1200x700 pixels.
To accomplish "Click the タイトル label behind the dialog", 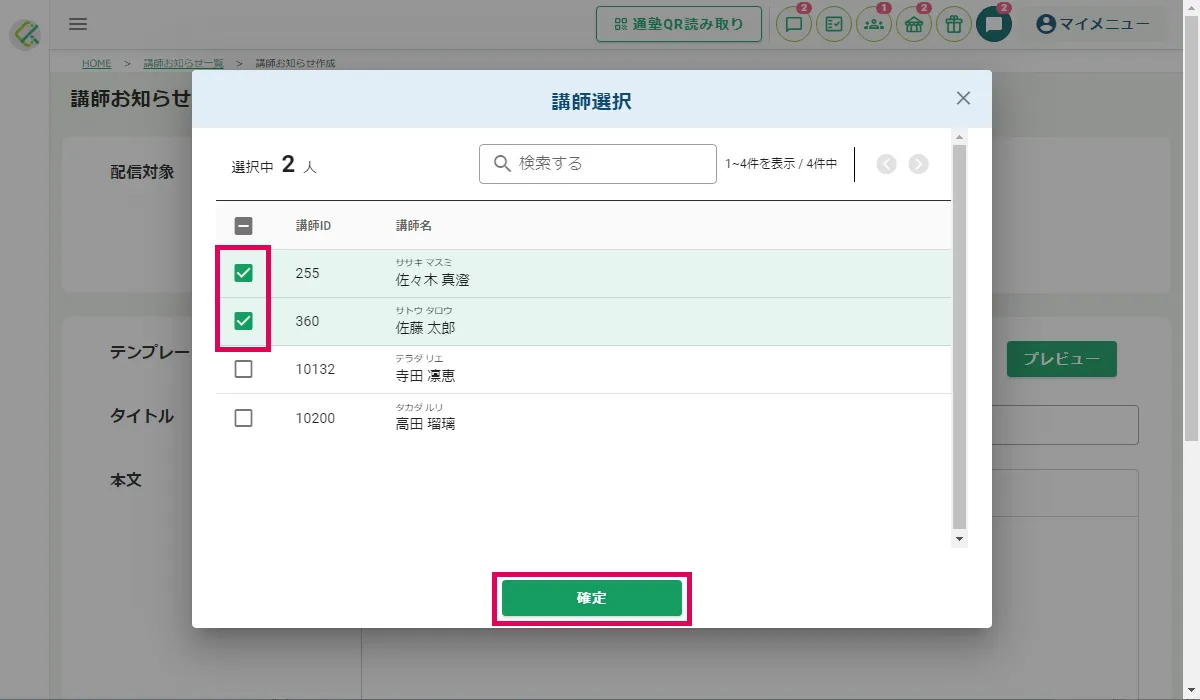I will coord(142,416).
